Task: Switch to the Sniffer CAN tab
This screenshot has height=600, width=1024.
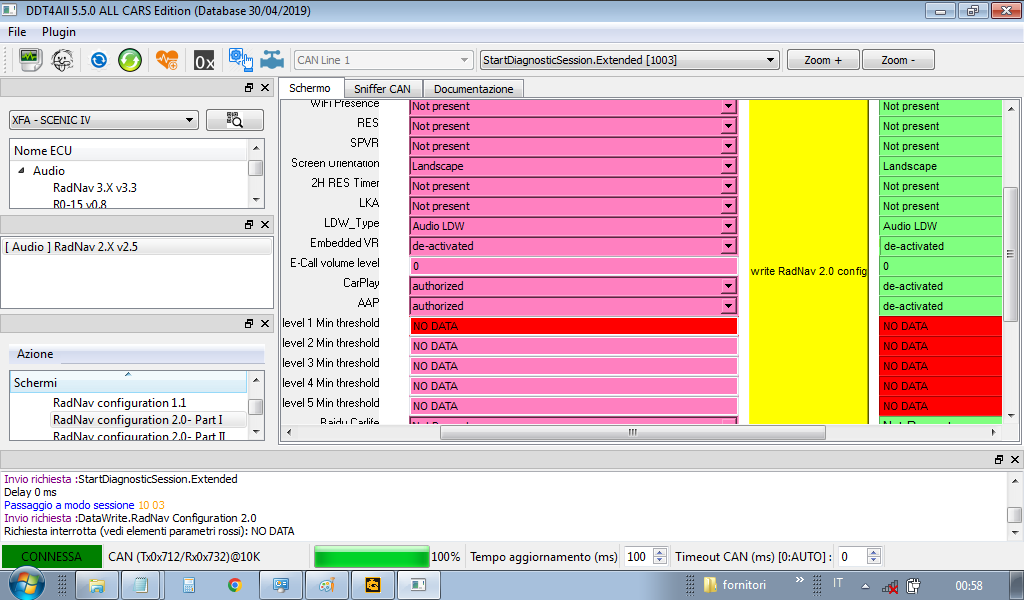Action: coord(382,87)
